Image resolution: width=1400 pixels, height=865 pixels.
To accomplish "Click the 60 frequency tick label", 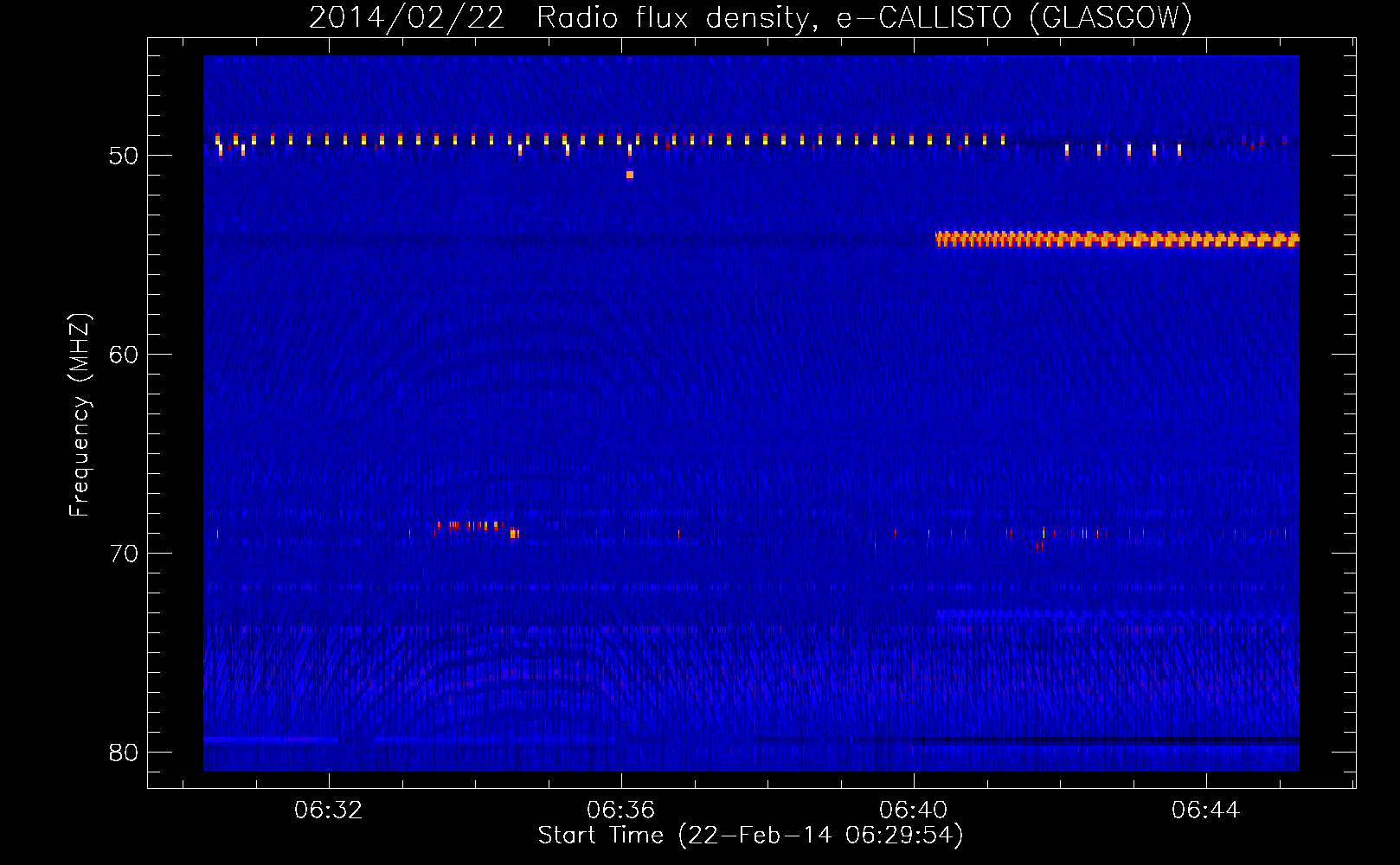I will [124, 355].
